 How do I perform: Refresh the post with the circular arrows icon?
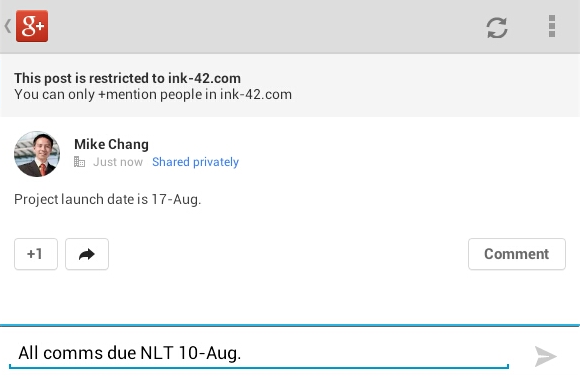(x=497, y=28)
